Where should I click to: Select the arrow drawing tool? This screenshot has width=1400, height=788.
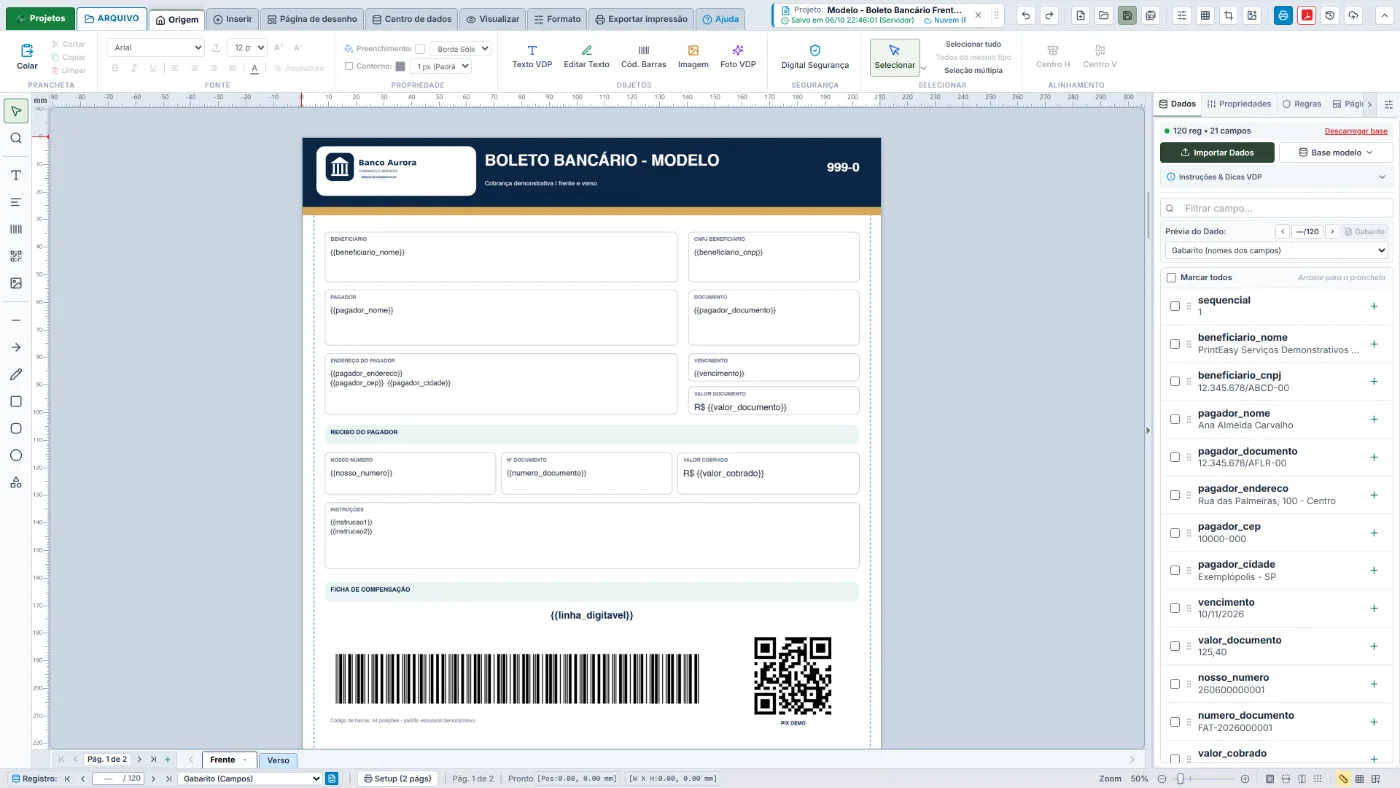tap(16, 347)
